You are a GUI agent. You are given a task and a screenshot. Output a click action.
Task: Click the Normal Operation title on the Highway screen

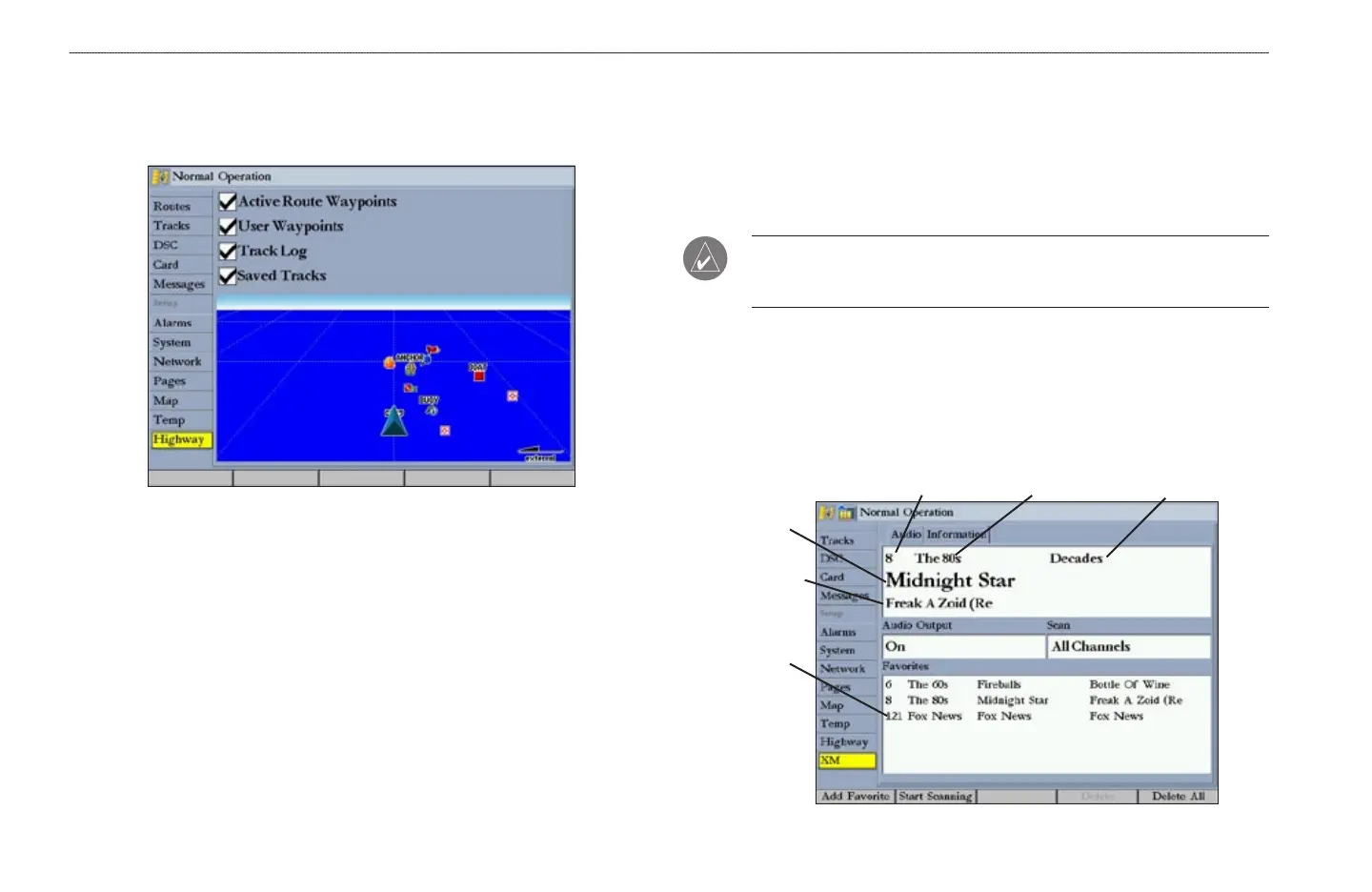221,176
